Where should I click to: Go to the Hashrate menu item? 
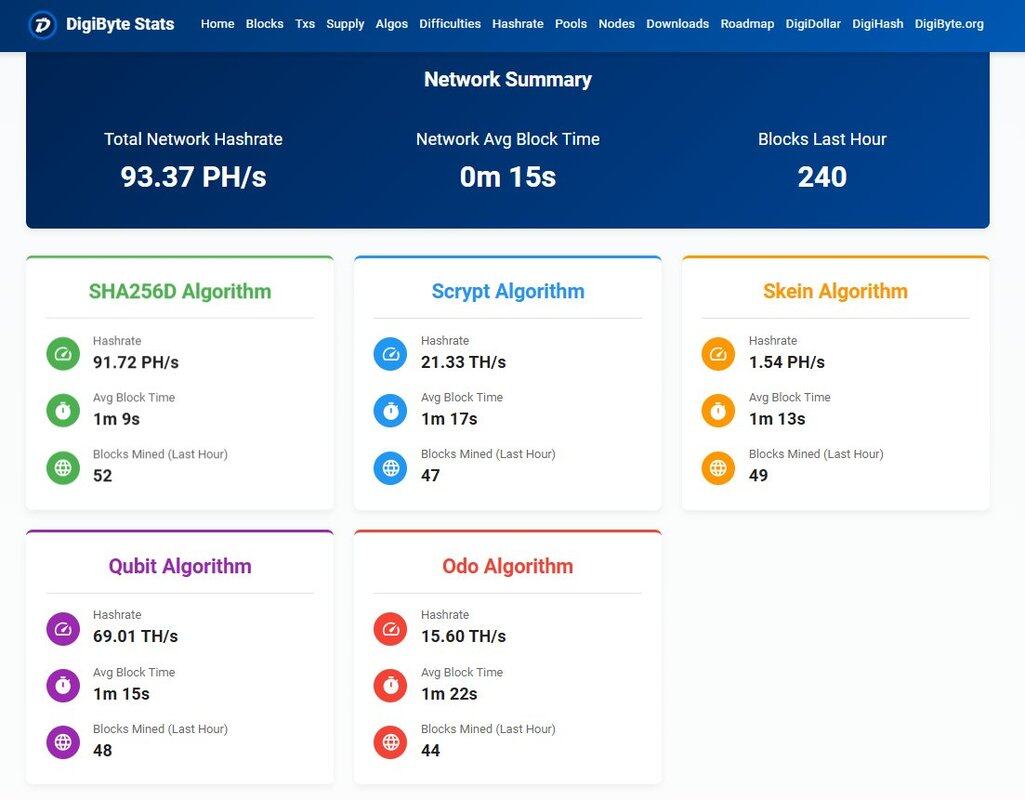pos(518,24)
